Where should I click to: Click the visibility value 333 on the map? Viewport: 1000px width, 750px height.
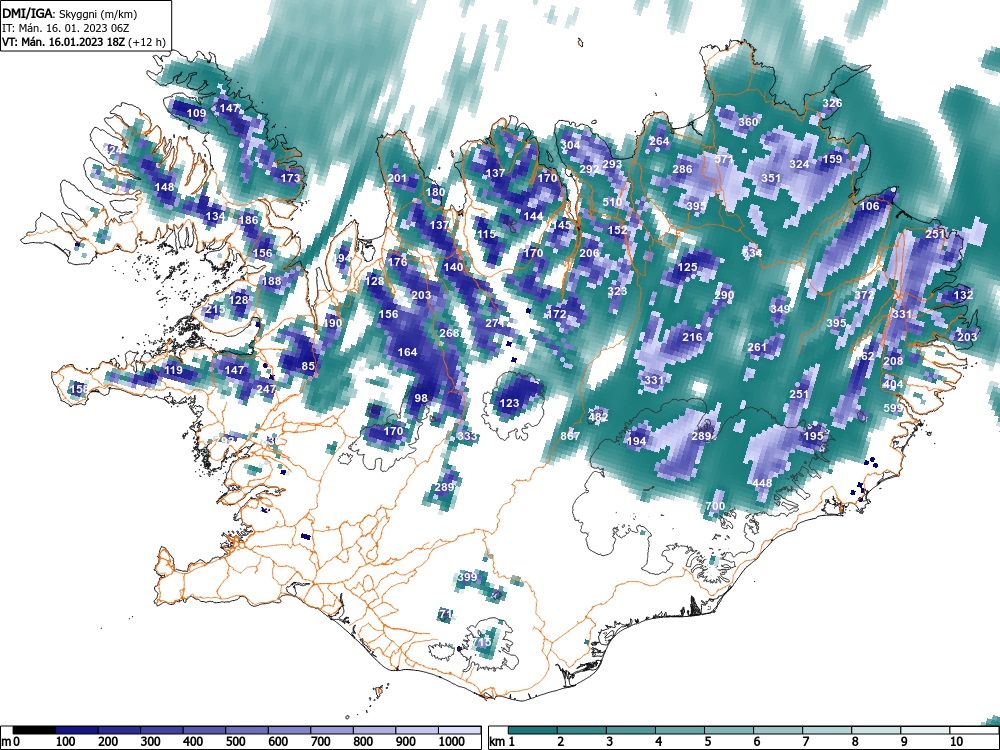(466, 436)
